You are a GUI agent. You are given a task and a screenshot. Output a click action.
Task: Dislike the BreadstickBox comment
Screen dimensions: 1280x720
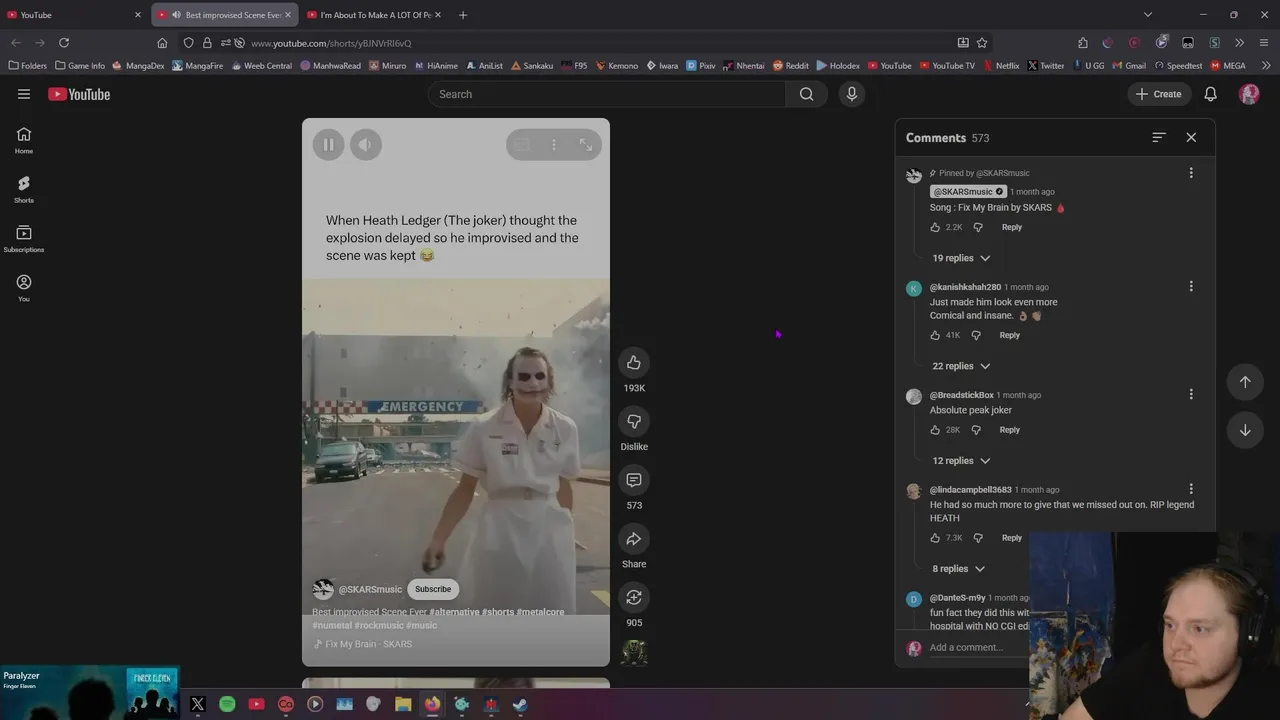(x=976, y=430)
